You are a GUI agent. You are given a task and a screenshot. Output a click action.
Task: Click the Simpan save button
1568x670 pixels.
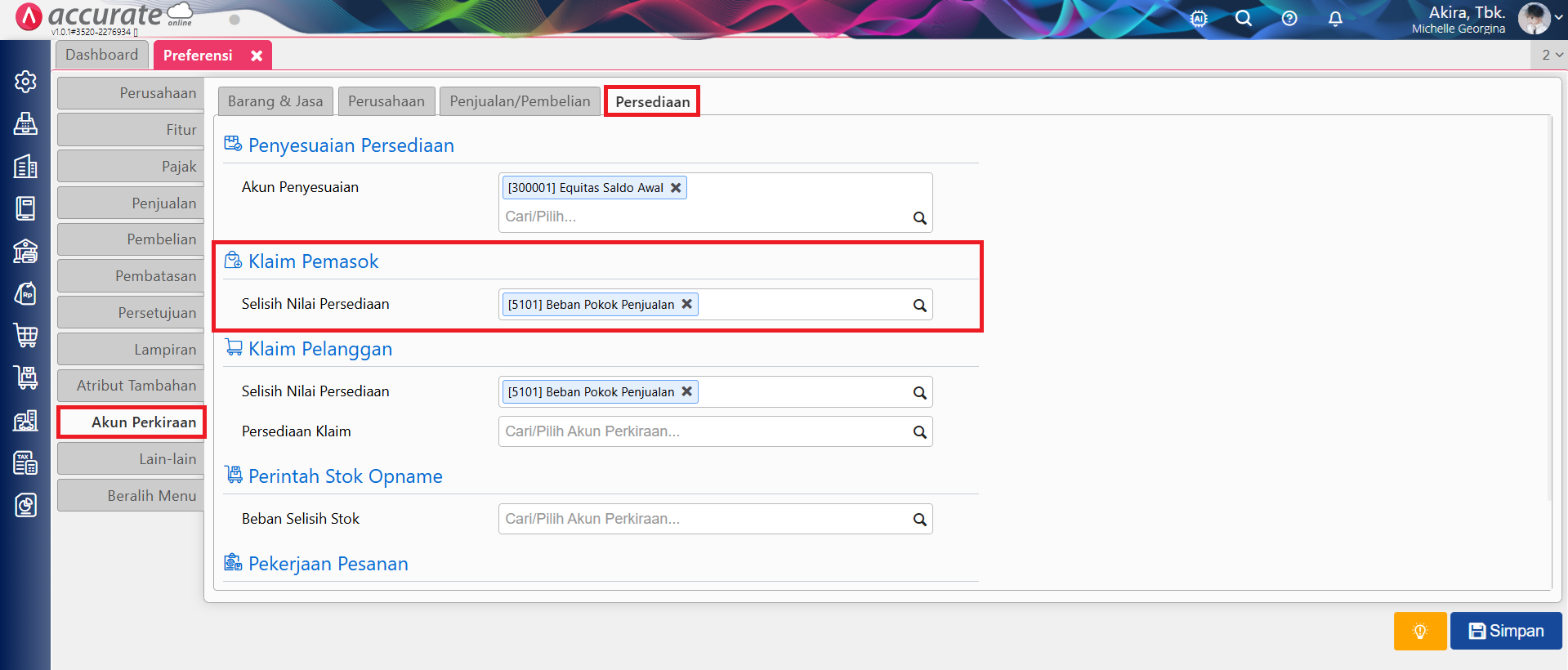click(1506, 631)
